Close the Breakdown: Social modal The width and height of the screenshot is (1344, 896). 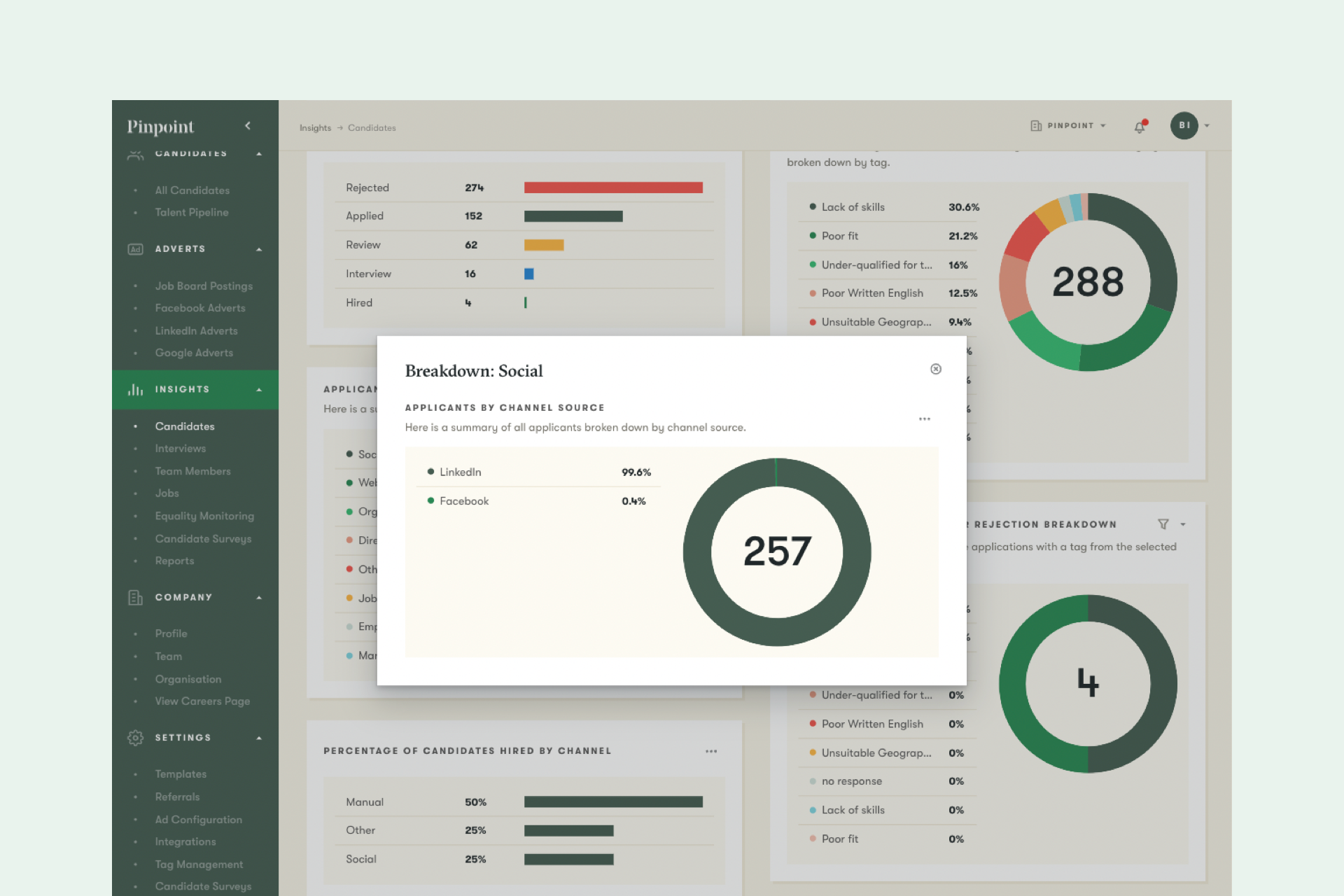[936, 369]
